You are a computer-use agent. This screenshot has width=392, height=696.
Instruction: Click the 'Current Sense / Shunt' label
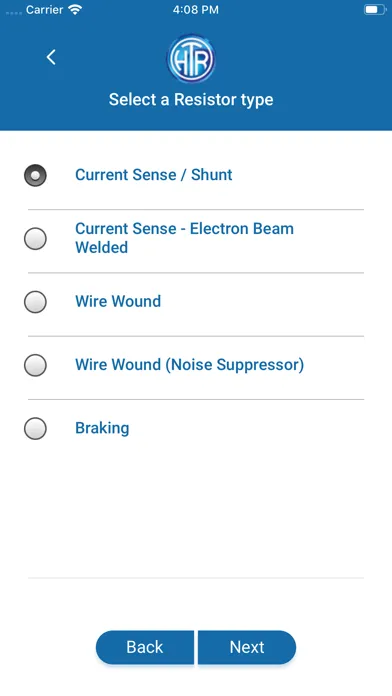[x=154, y=175]
